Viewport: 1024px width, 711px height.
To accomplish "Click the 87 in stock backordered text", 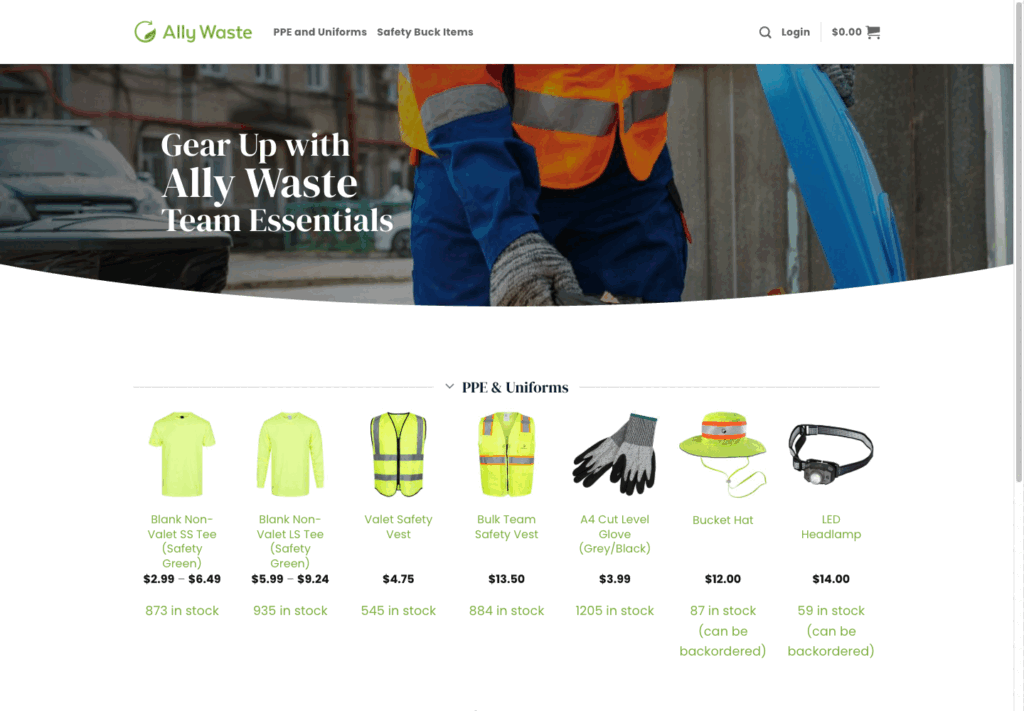I will click(723, 631).
